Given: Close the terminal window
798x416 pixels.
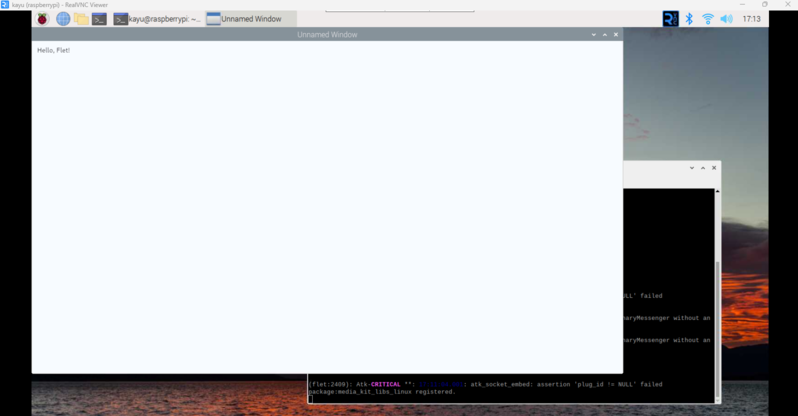Looking at the screenshot, I should pyautogui.click(x=714, y=168).
